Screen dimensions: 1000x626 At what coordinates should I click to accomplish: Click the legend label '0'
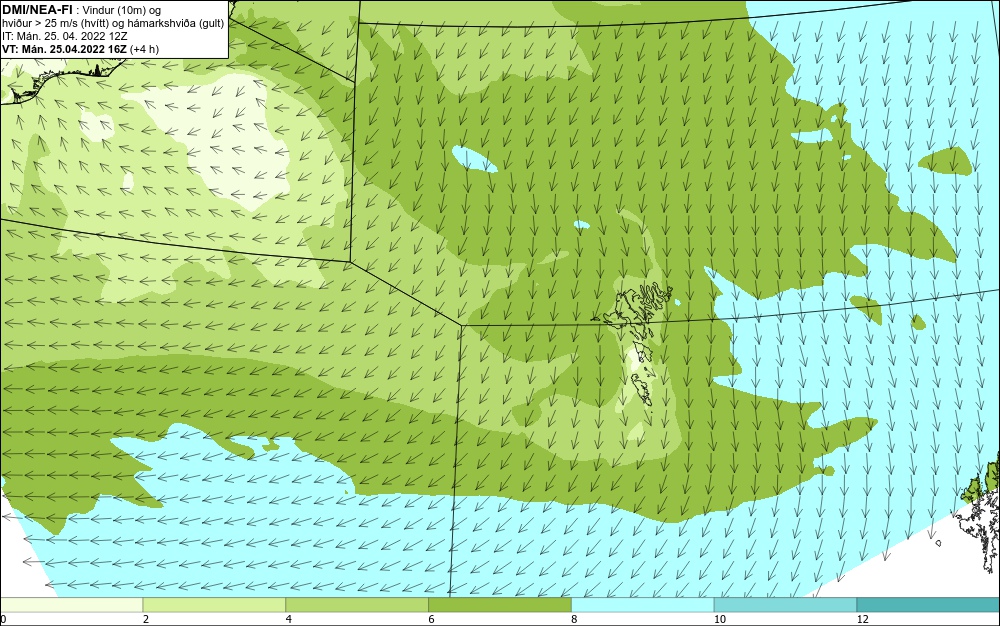click(x=3, y=619)
